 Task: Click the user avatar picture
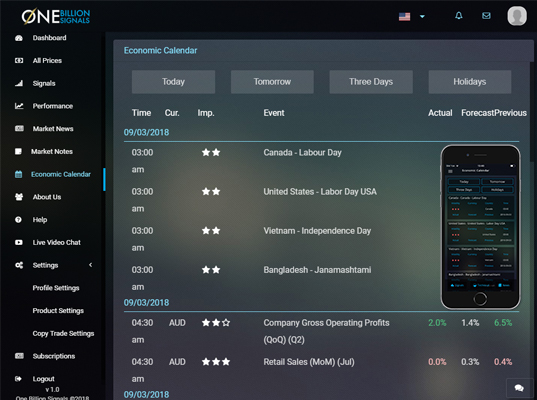point(517,16)
